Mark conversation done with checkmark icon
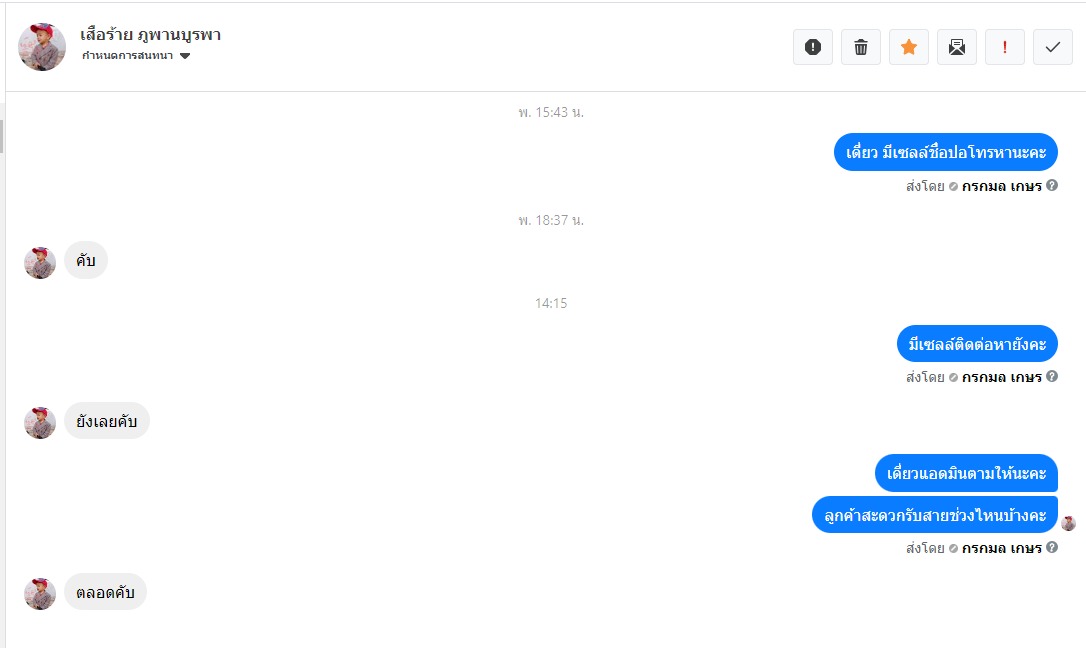The width and height of the screenshot is (1086, 648). [1053, 47]
